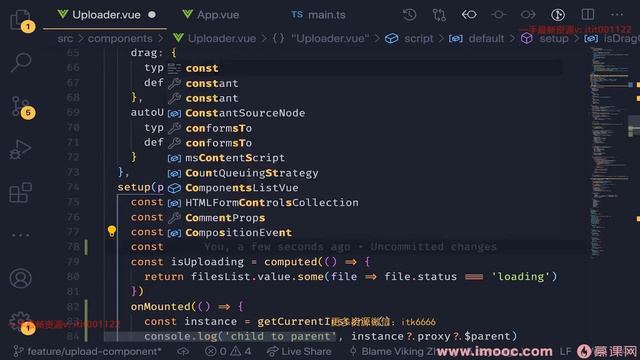The width and height of the screenshot is (640, 360).
Task: Choose the first conformsTo suggestion
Action: click(364, 128)
